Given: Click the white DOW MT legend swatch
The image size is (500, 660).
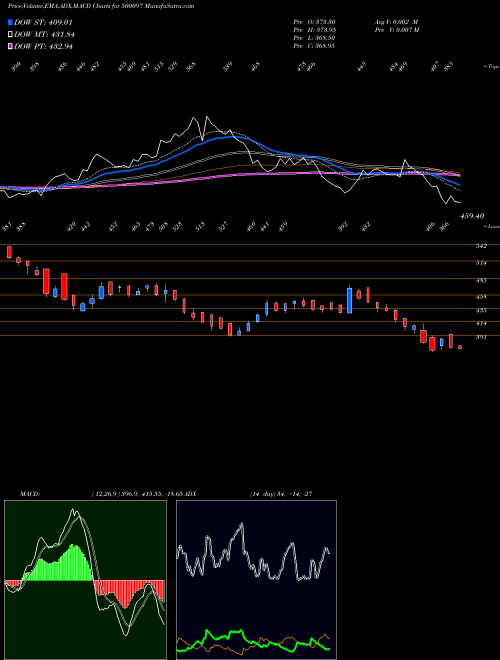Looking at the screenshot, I should (10, 34).
